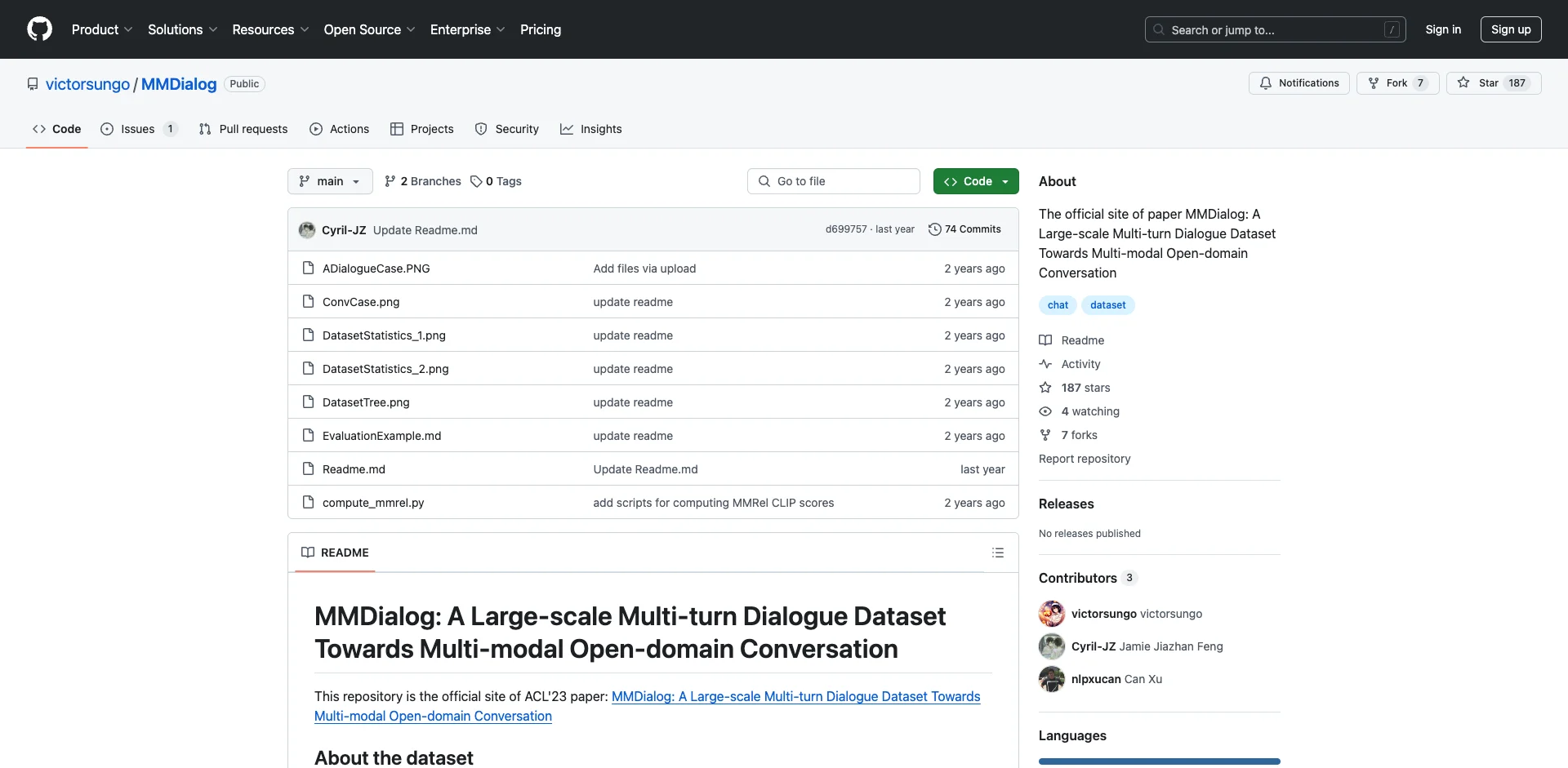The width and height of the screenshot is (1568, 768).
Task: Click the fork icon beside 7 forks
Action: (1045, 435)
